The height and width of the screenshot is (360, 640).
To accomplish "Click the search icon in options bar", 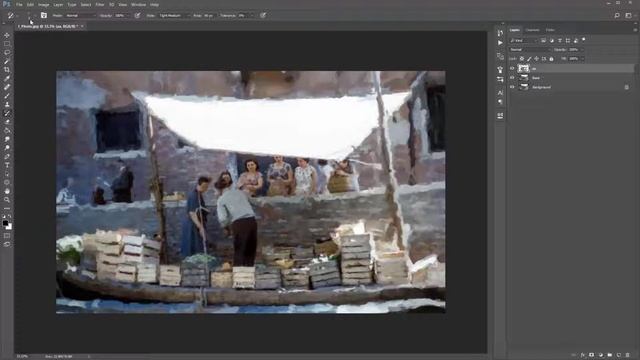I will point(617,16).
